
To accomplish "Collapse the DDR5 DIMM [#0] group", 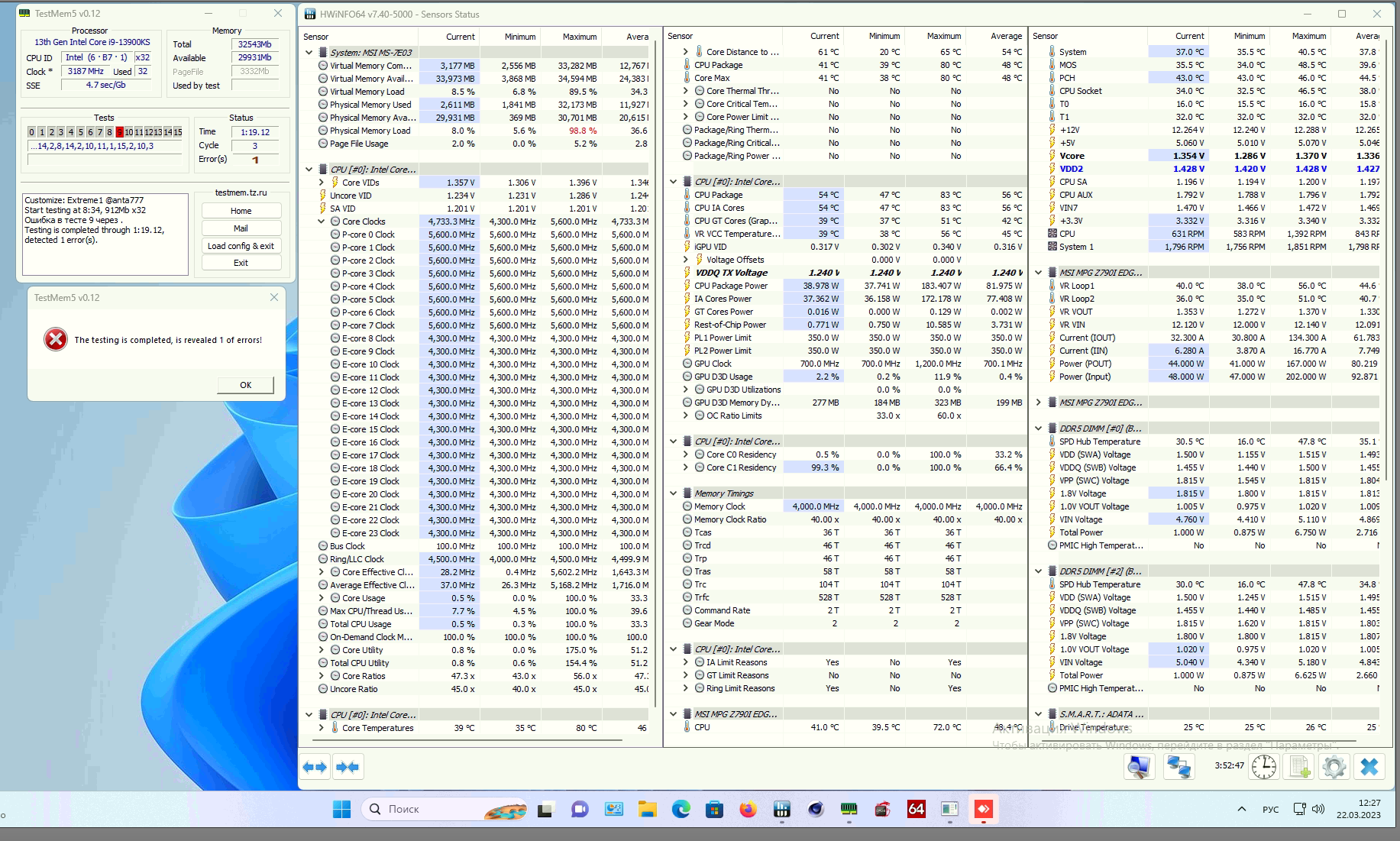I will (x=1038, y=429).
